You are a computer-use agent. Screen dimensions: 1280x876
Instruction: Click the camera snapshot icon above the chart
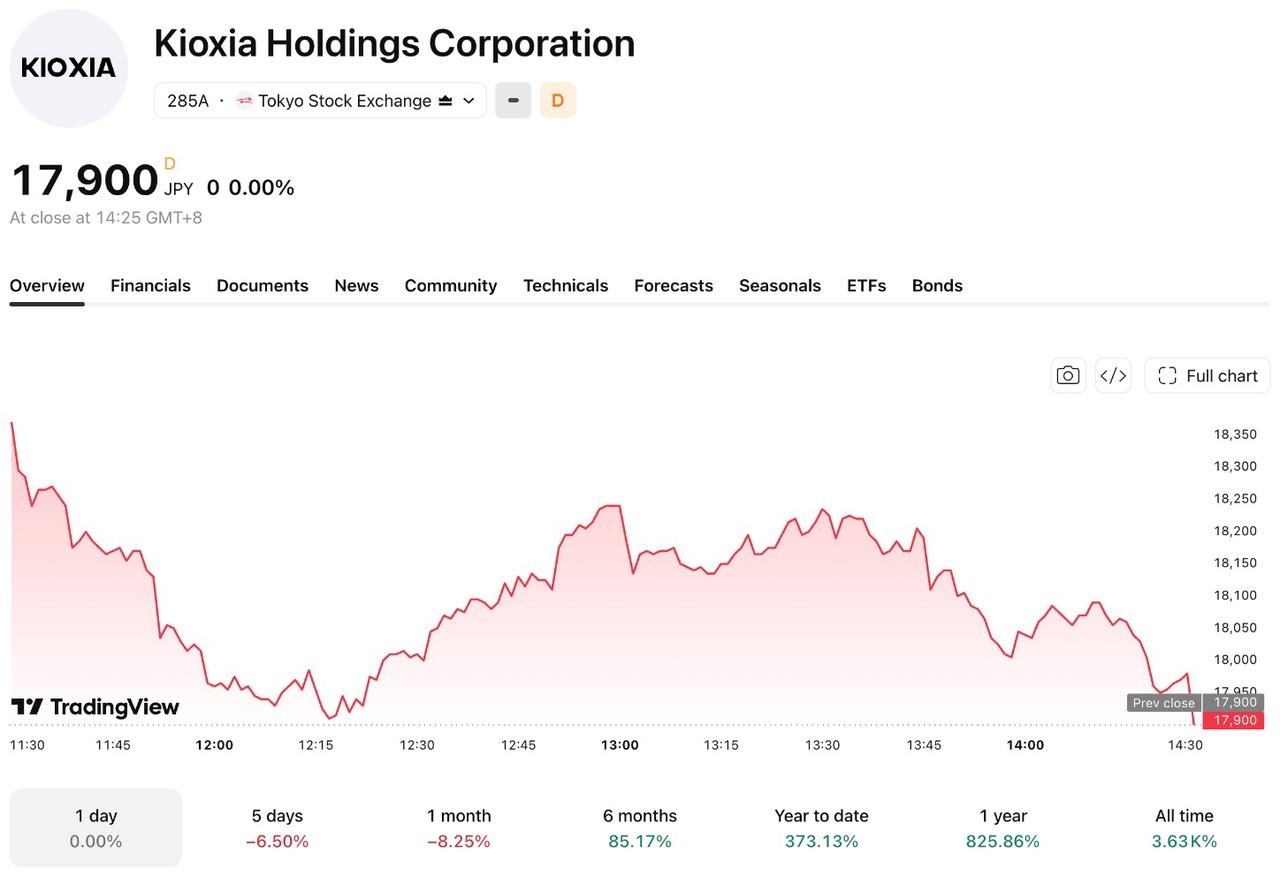click(1068, 376)
